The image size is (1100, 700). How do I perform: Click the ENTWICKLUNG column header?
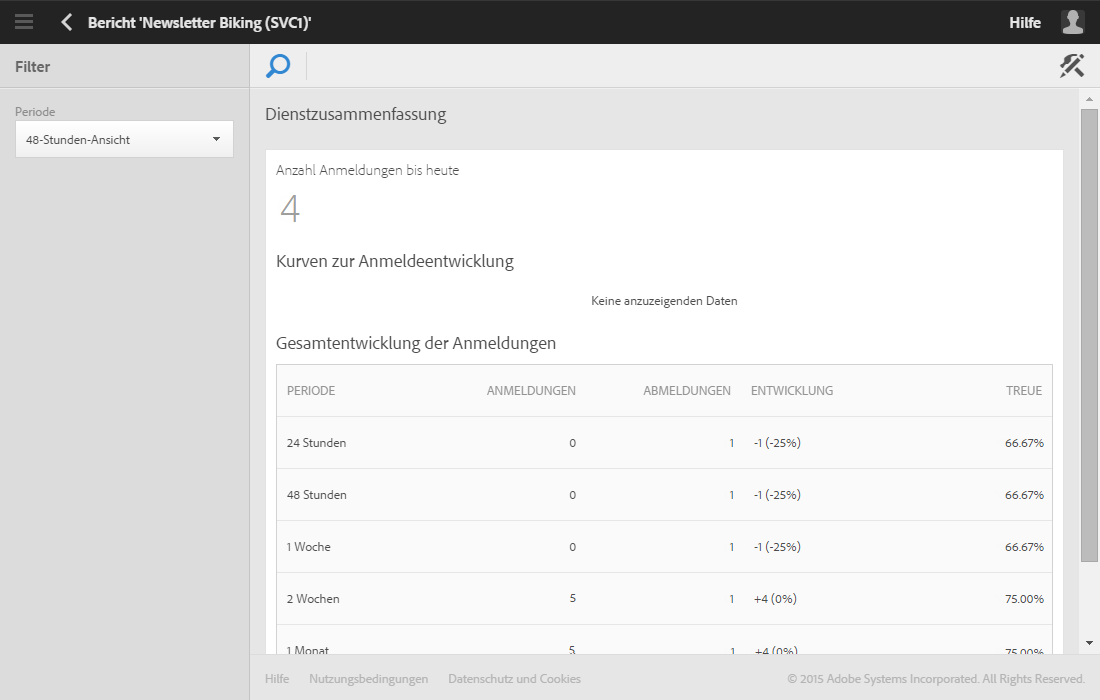(x=792, y=391)
